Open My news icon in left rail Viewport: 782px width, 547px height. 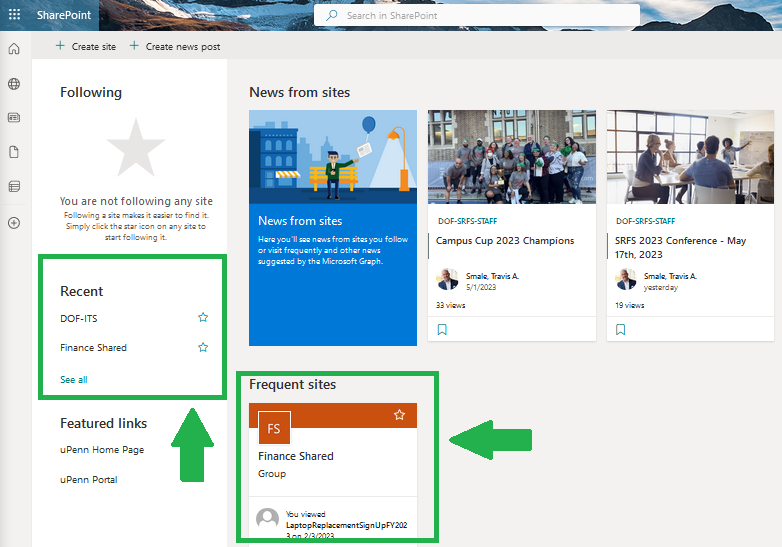tap(14, 118)
